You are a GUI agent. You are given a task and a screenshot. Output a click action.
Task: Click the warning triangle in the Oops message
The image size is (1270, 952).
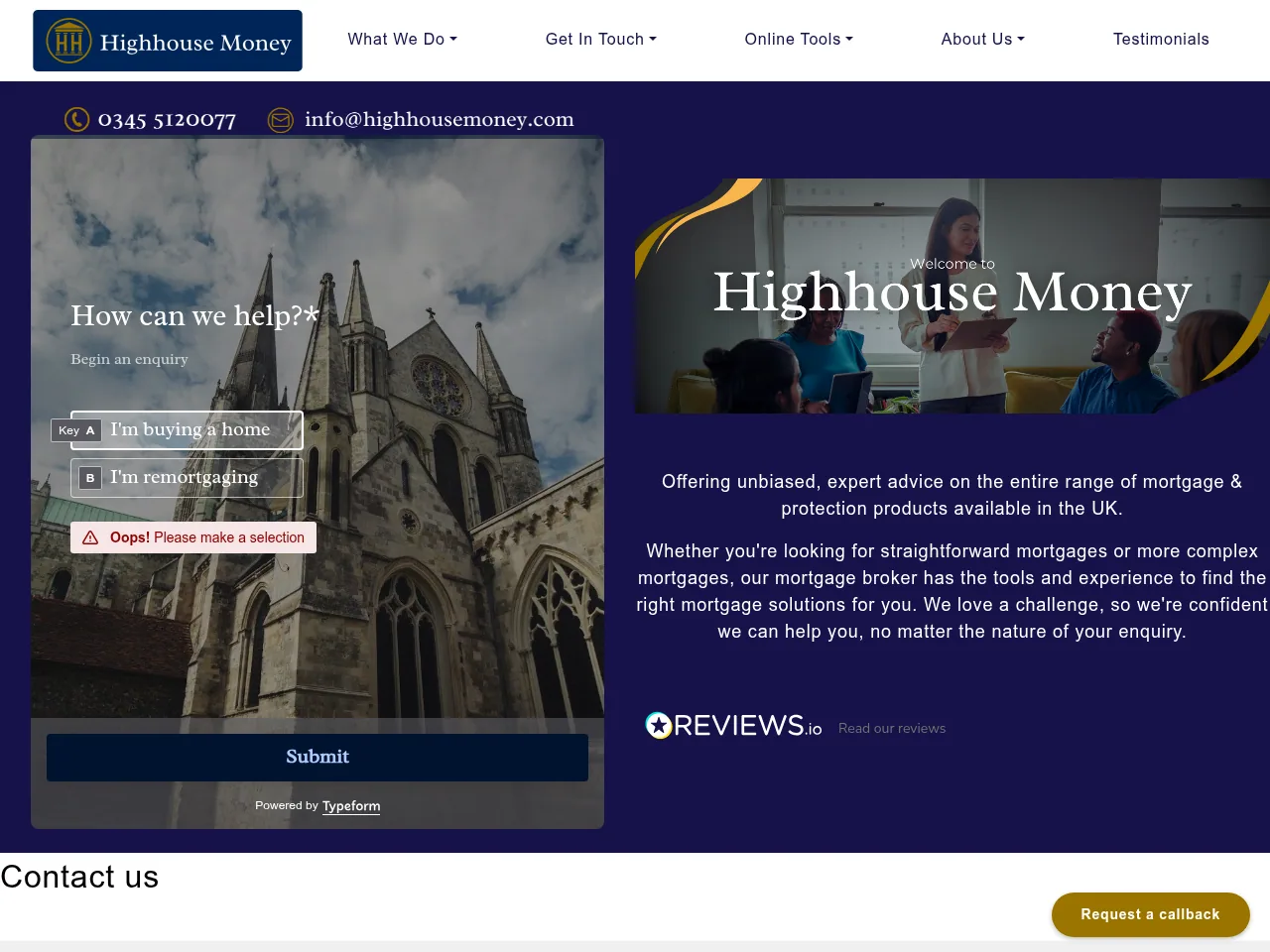point(90,537)
